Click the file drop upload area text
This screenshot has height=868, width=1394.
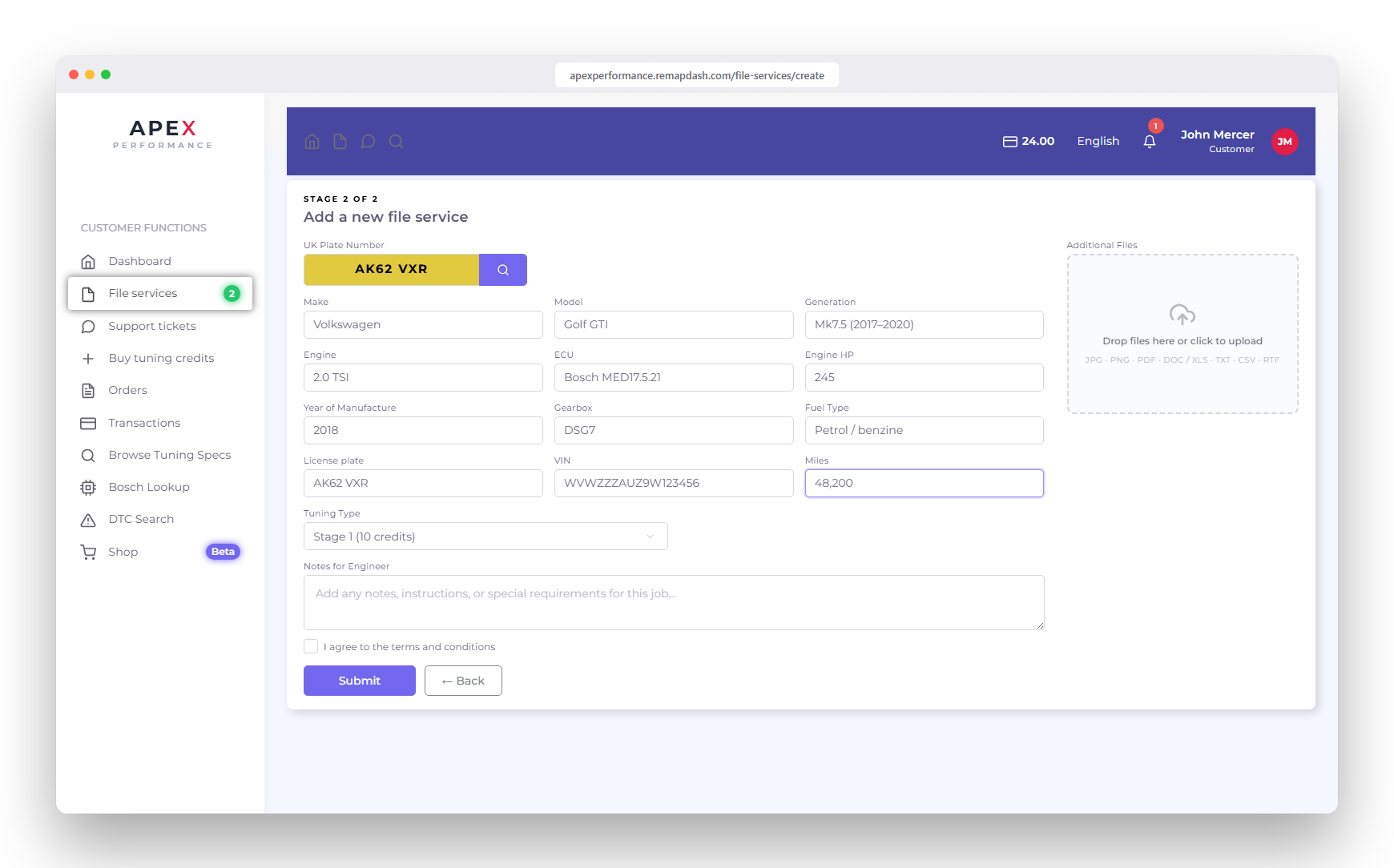1182,341
